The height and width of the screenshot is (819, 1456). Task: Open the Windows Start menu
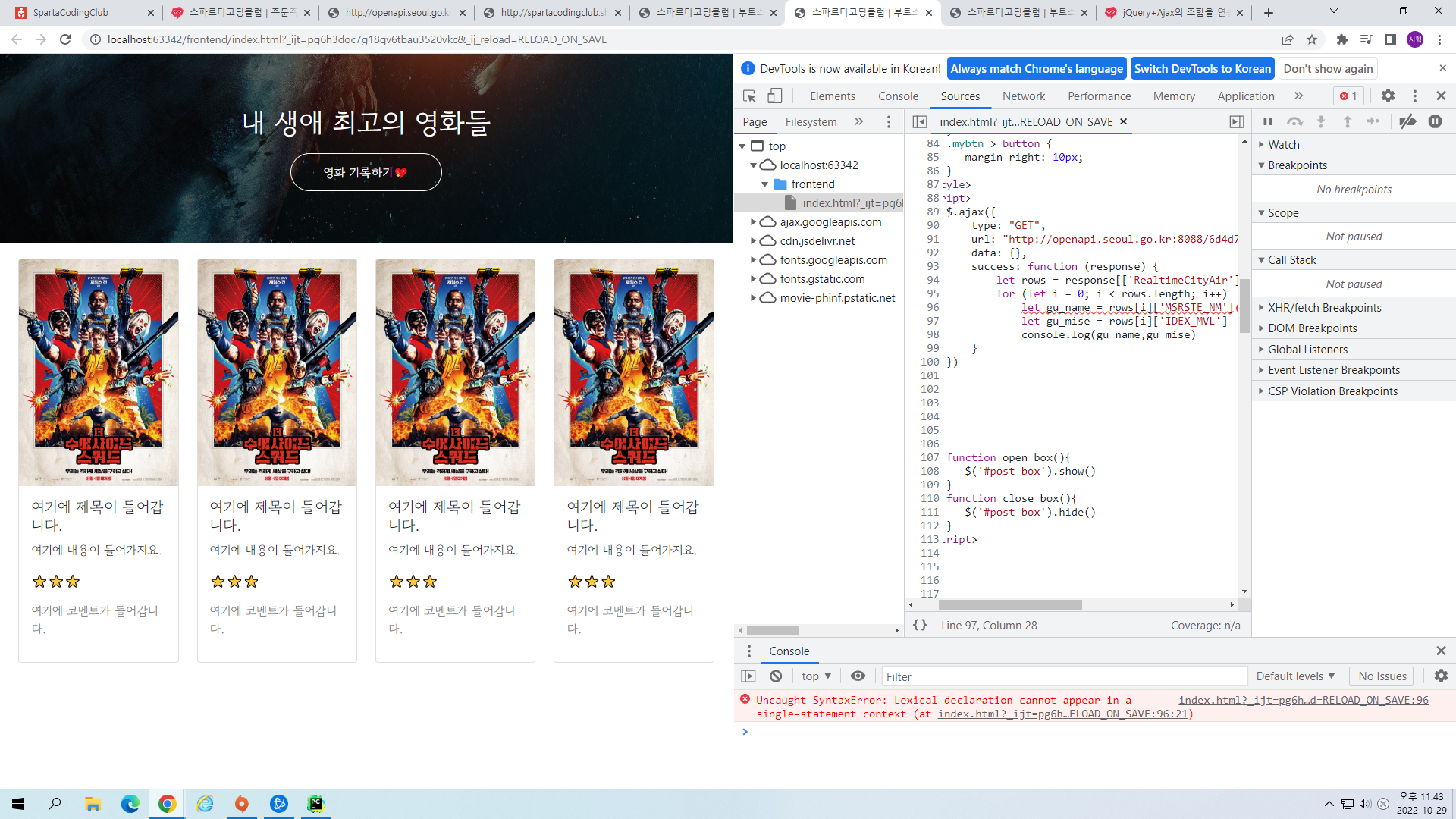(18, 803)
